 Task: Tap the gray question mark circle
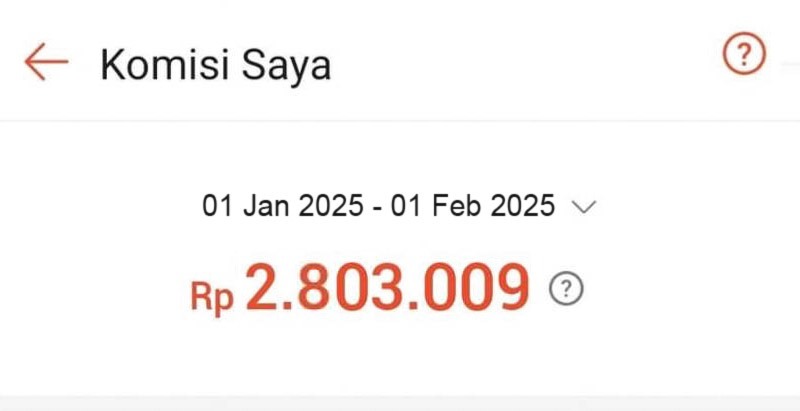pyautogui.click(x=566, y=289)
